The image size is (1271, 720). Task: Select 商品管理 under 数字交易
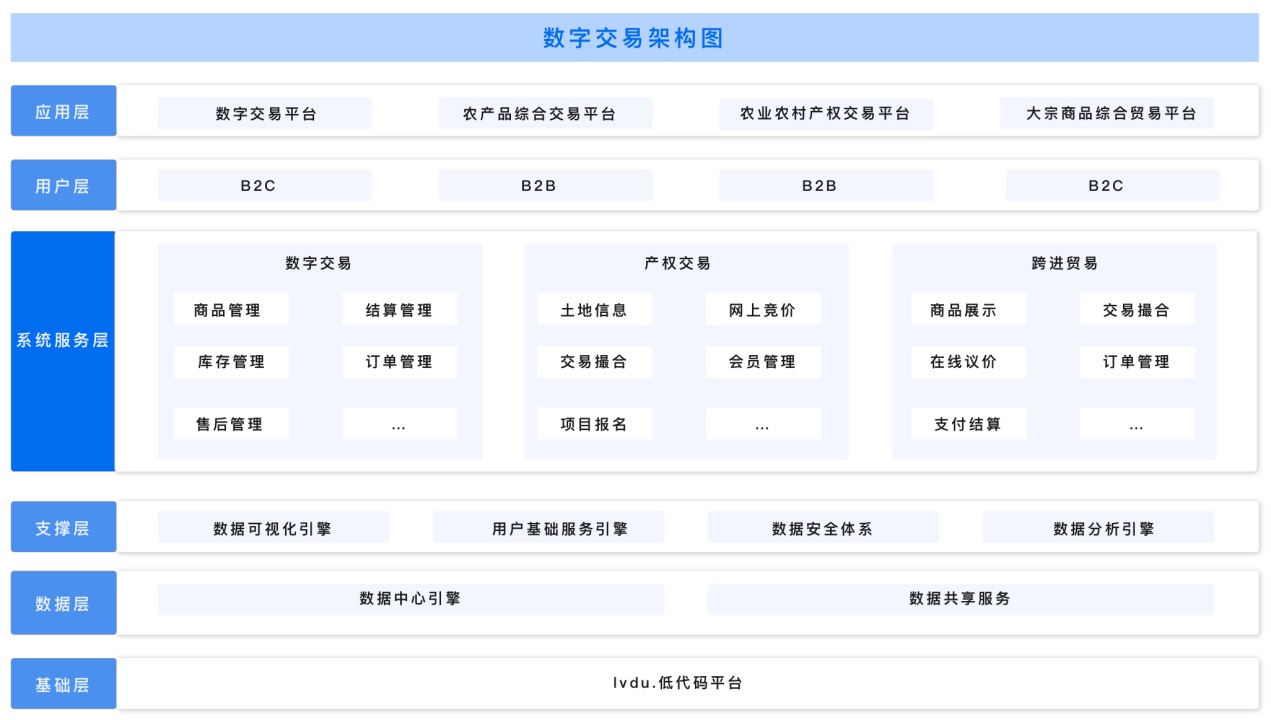[231, 309]
